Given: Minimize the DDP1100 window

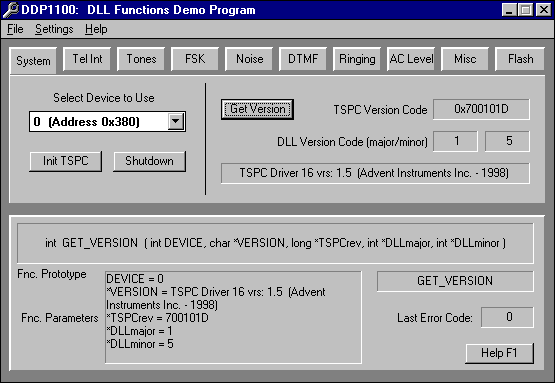Looking at the screenshot, I should coord(509,10).
